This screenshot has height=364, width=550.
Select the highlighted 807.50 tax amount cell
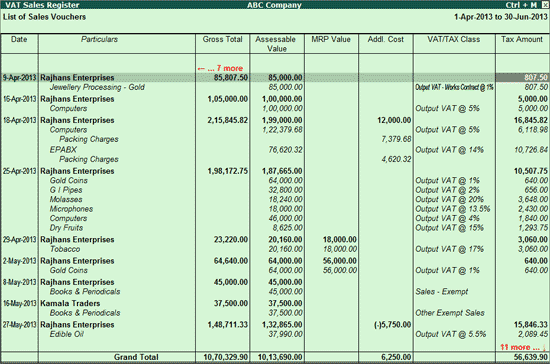522,77
